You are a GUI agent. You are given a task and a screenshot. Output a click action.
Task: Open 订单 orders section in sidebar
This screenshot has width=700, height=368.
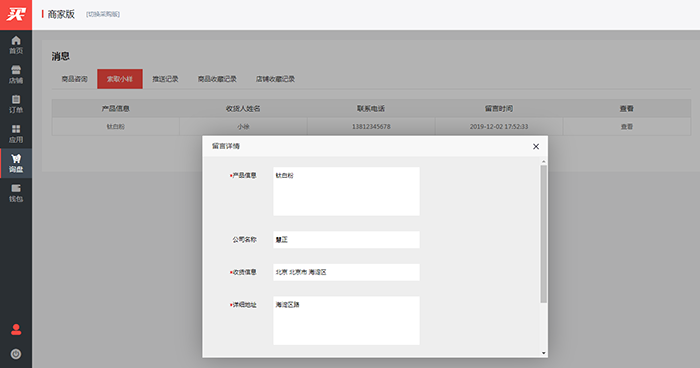click(x=16, y=104)
